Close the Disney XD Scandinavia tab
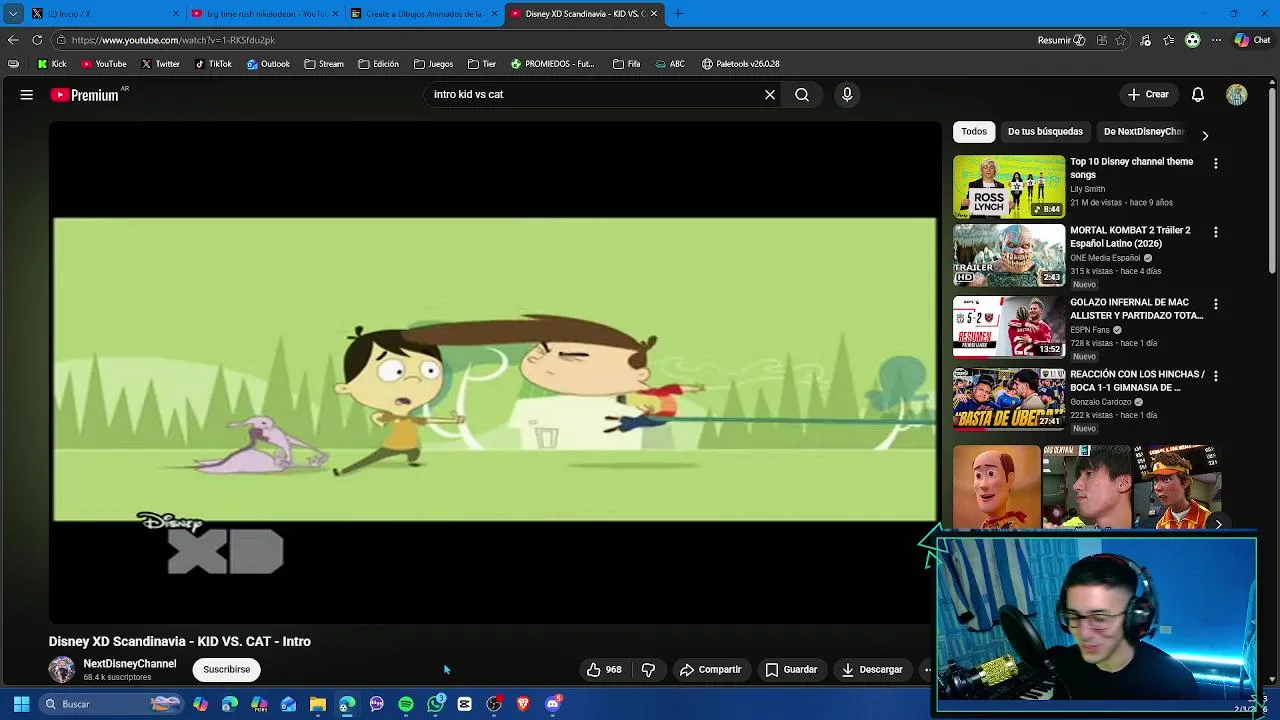Viewport: 1280px width, 720px height. click(654, 14)
